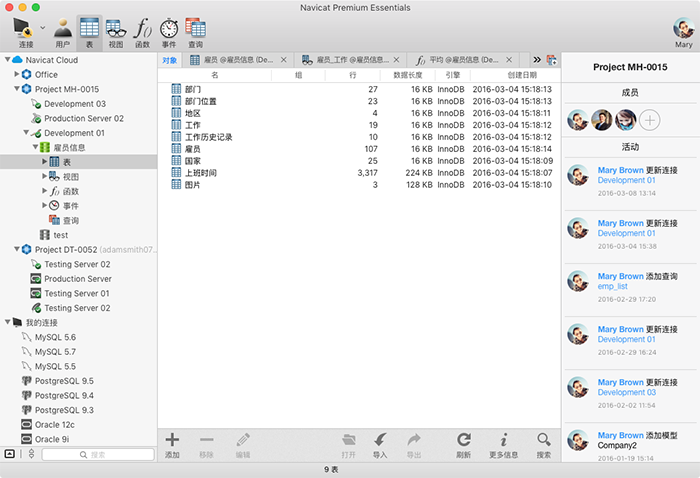
Task: Show more tabs with the double-chevron
Action: point(537,60)
